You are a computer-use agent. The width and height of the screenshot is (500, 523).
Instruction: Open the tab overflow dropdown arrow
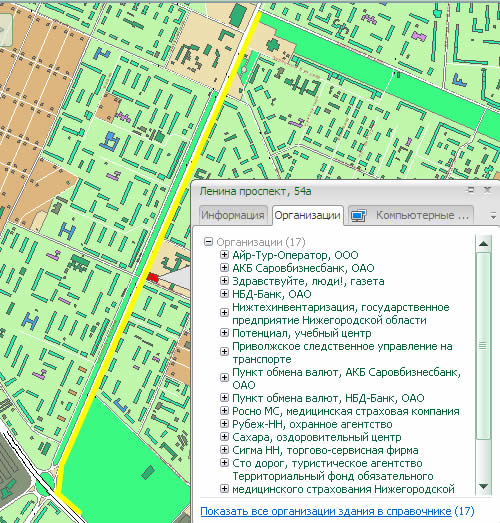coord(493,216)
